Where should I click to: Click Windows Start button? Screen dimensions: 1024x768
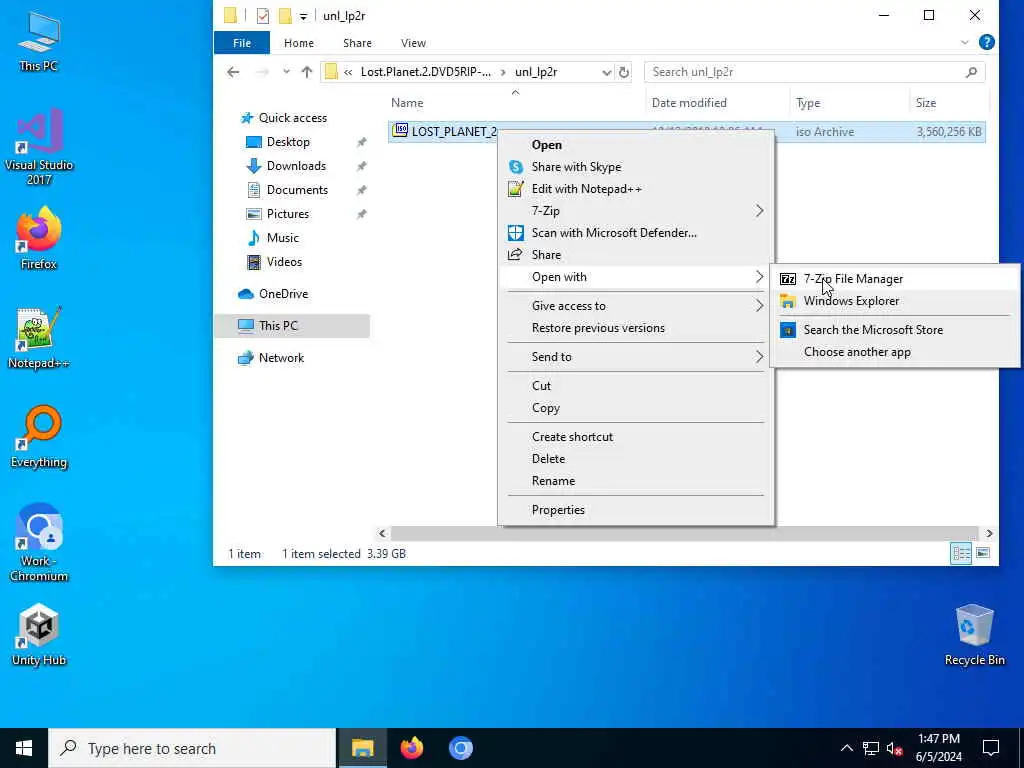pyautogui.click(x=24, y=748)
